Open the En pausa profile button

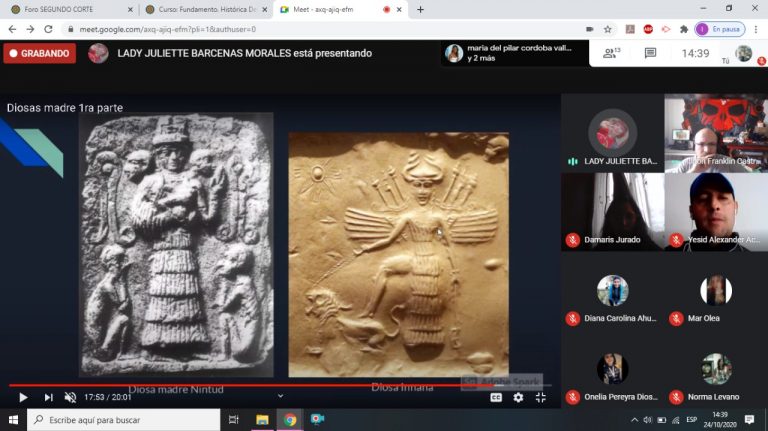click(720, 29)
